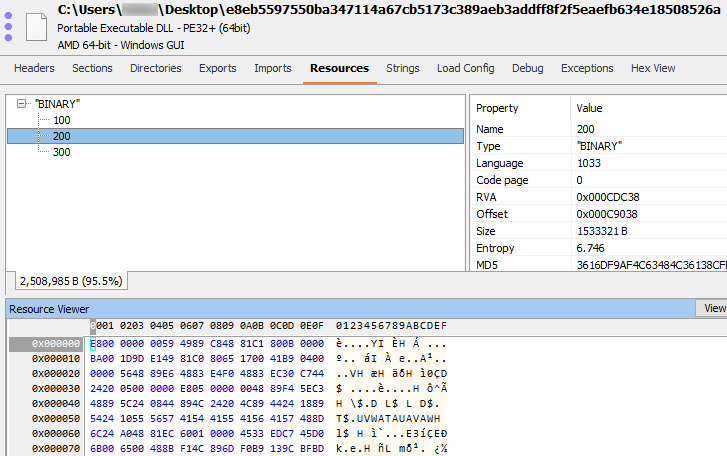Click the hex offset 0x000000 row label
Image resolution: width=727 pixels, height=456 pixels.
point(47,344)
